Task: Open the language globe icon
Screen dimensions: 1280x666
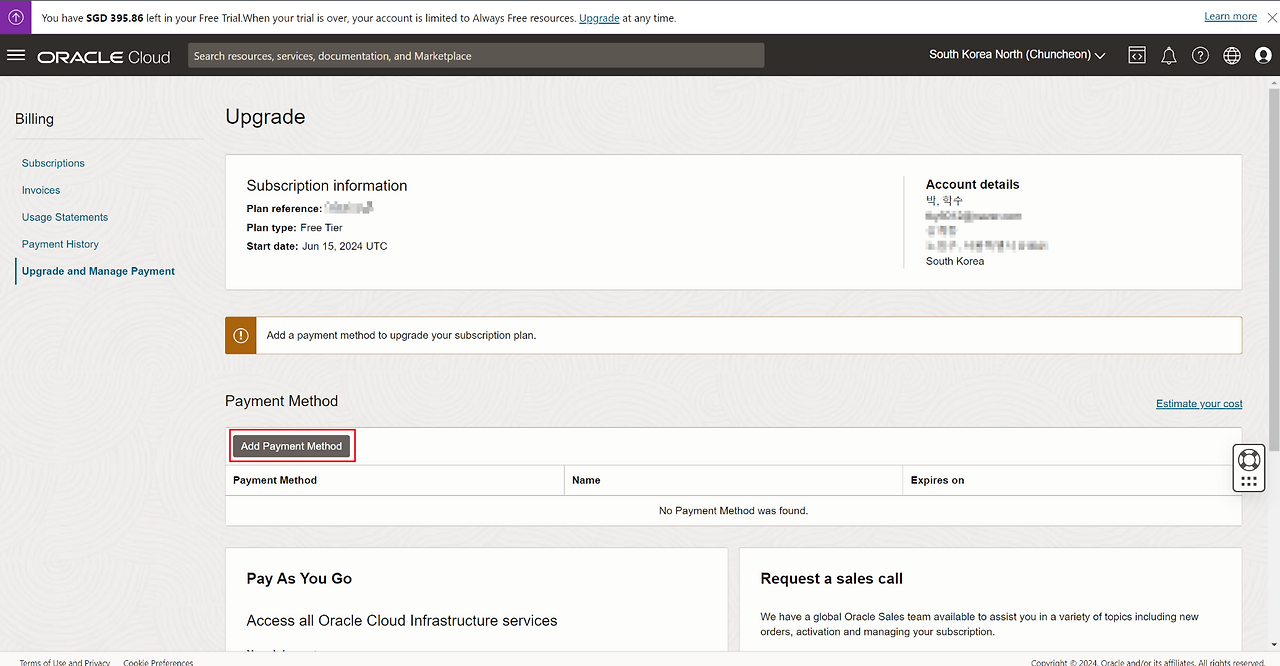Action: (1232, 56)
